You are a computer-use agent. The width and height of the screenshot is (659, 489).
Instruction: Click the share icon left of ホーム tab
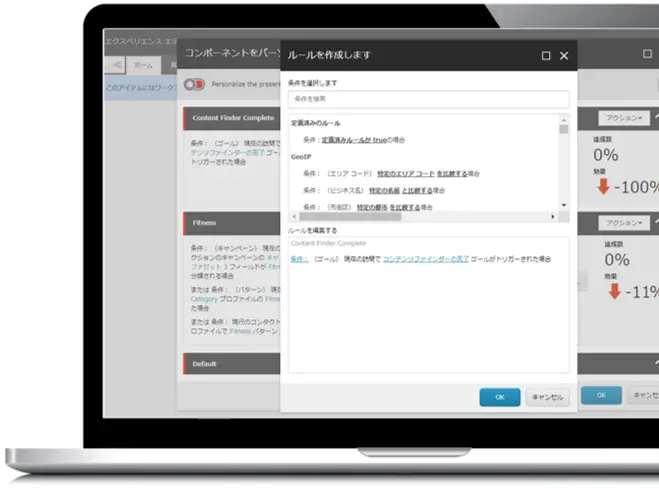[118, 64]
